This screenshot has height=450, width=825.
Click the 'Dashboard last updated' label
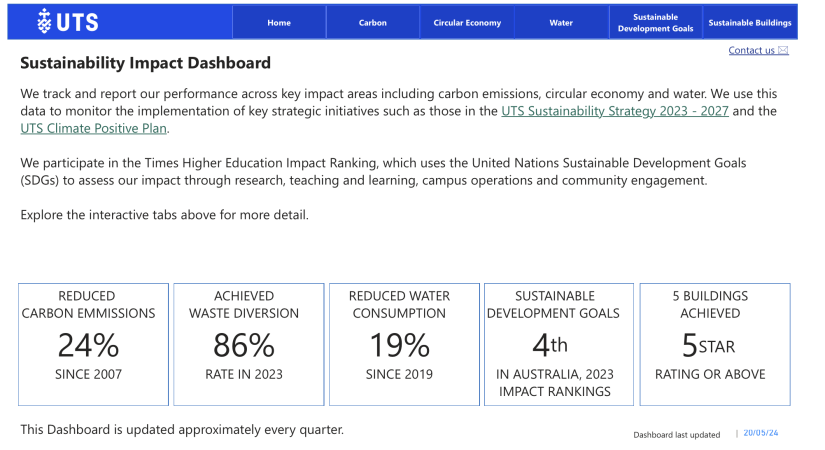(x=677, y=435)
